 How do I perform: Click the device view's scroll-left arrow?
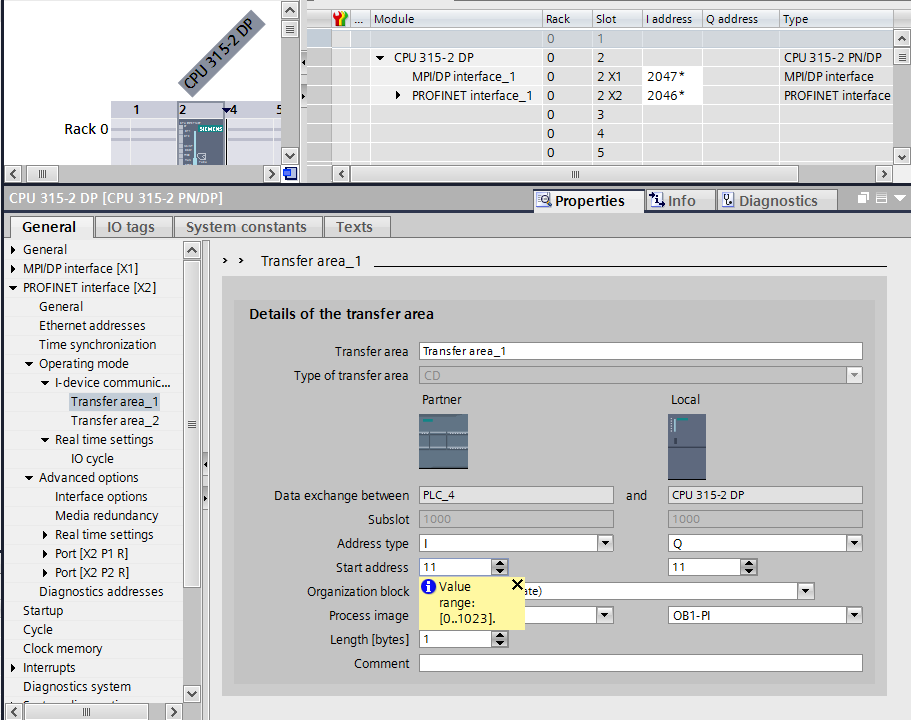pos(13,174)
